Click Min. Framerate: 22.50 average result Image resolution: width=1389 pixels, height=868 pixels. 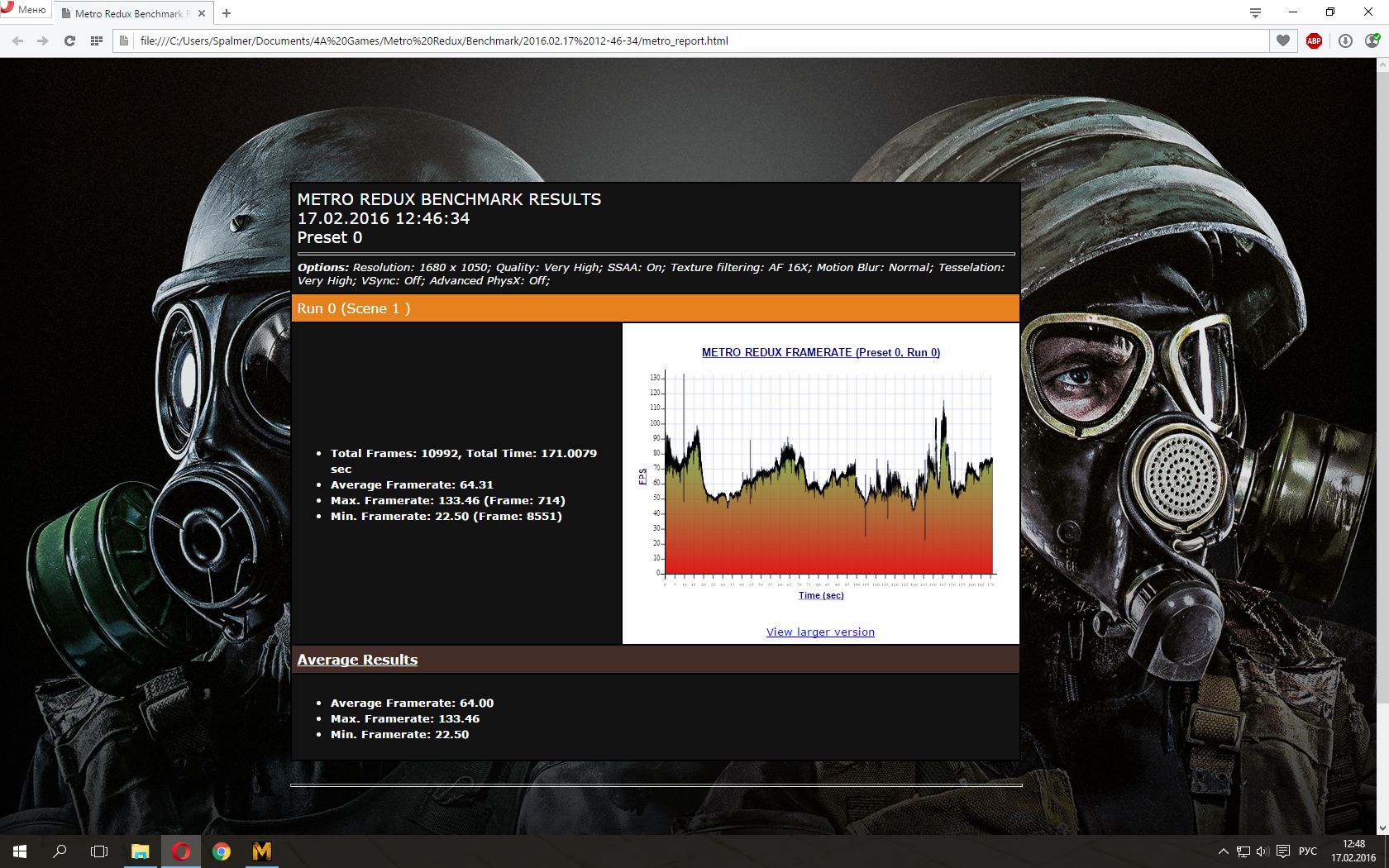[x=399, y=734]
